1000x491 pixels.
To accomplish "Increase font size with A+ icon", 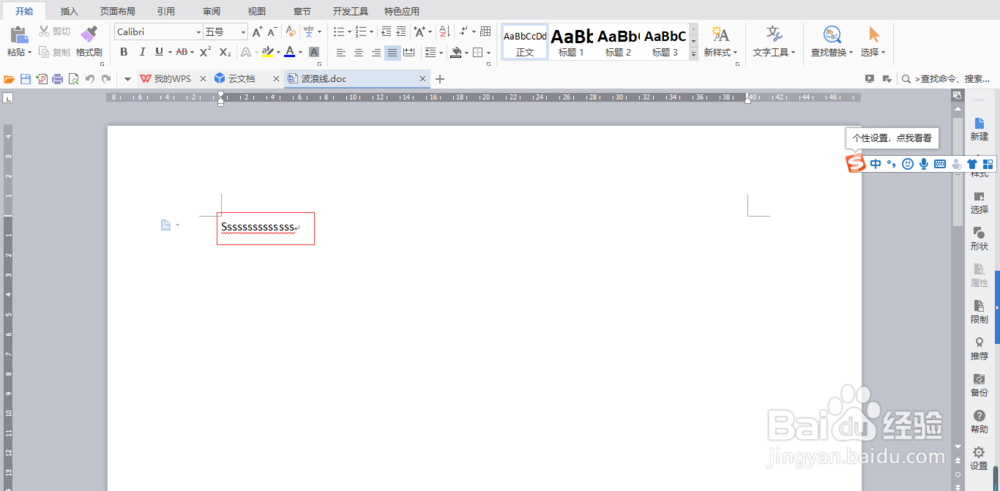I will coord(257,32).
